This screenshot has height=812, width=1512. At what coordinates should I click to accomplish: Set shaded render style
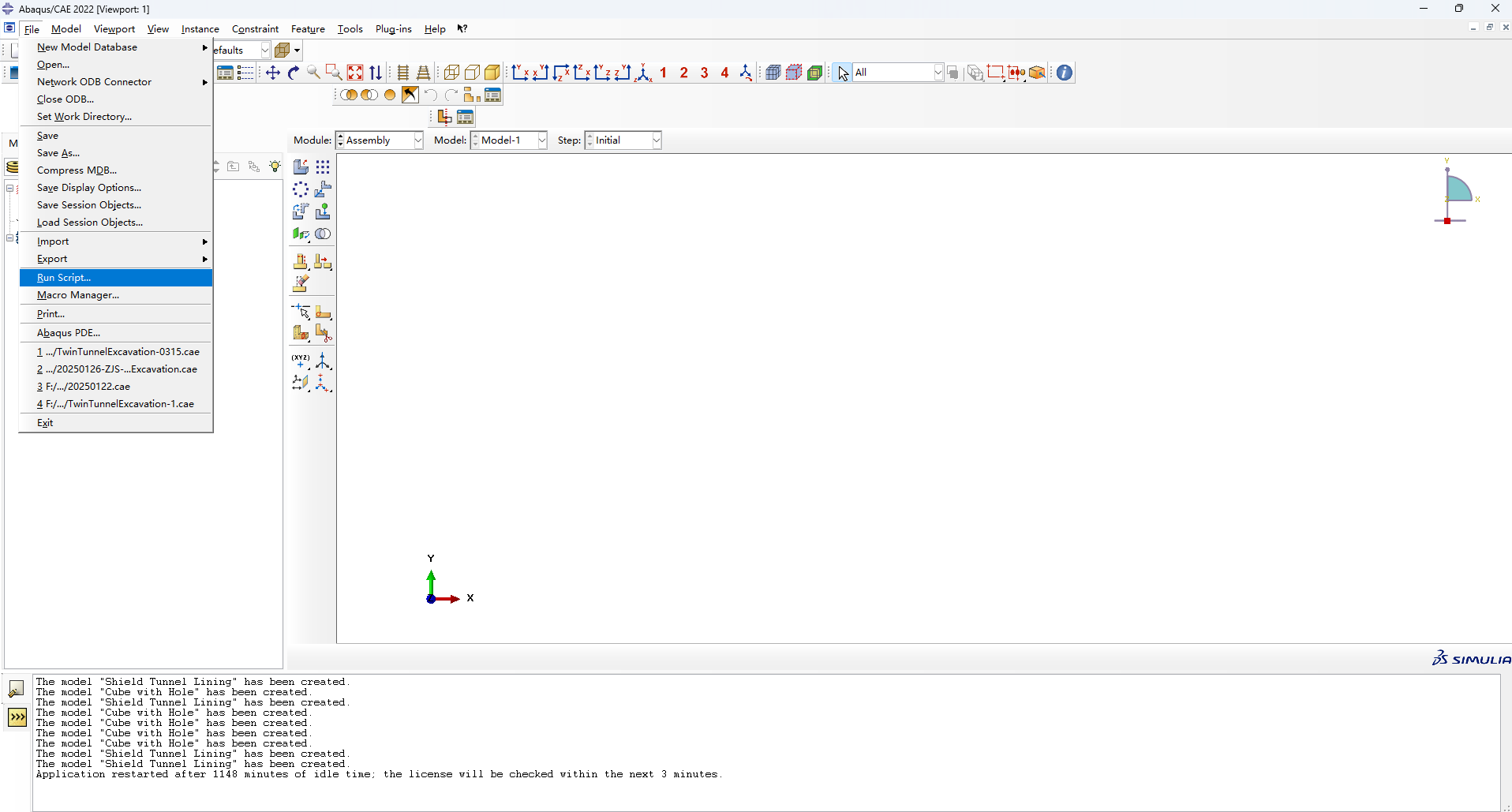point(492,73)
